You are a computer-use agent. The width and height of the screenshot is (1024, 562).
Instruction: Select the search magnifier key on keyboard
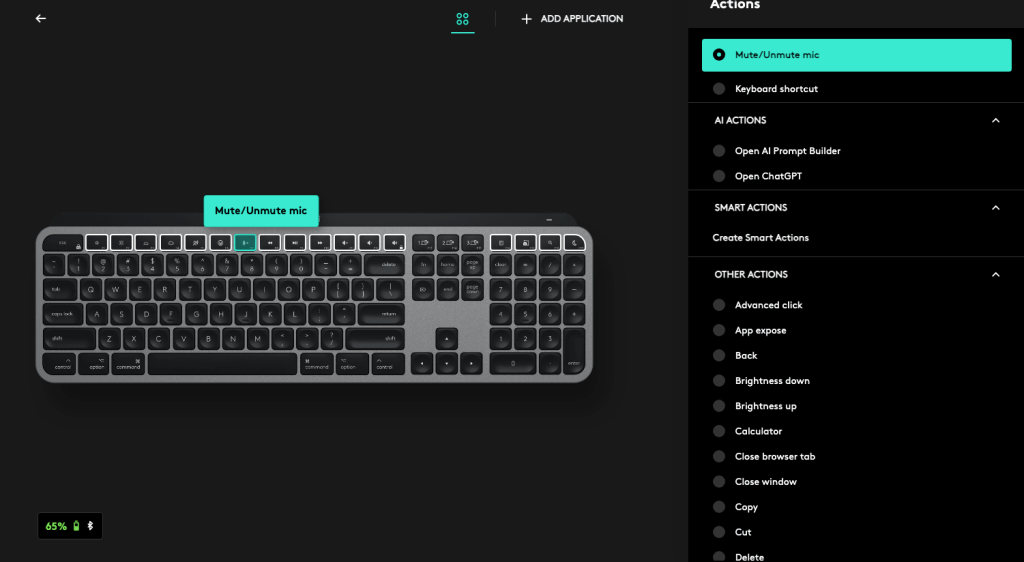coord(550,242)
